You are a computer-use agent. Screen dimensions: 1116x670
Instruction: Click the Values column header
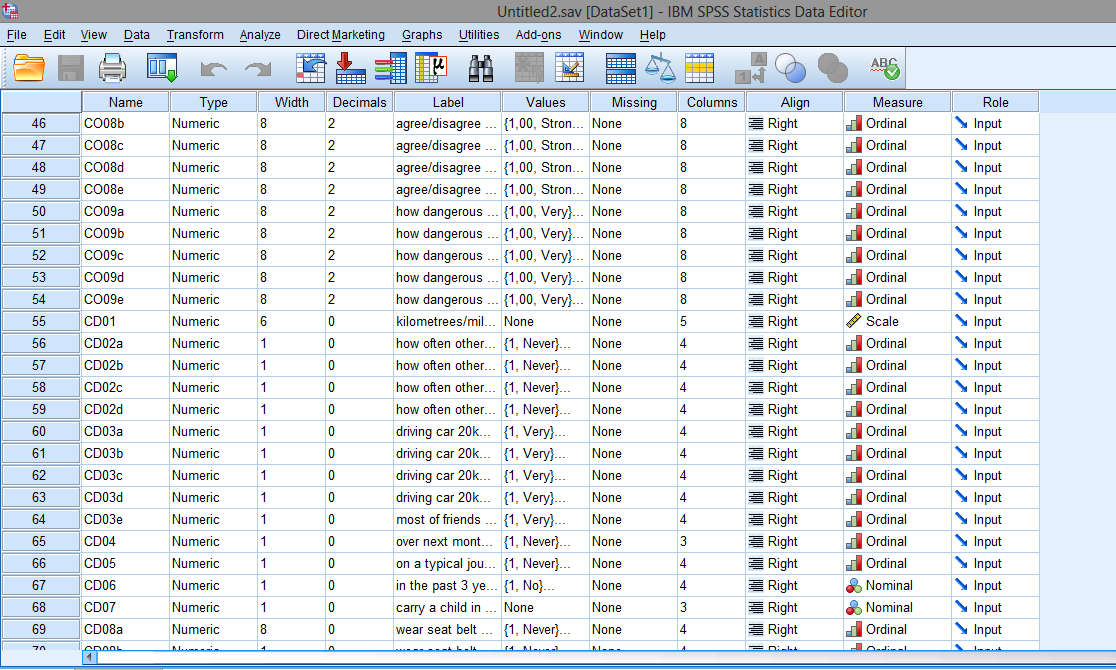pos(545,102)
